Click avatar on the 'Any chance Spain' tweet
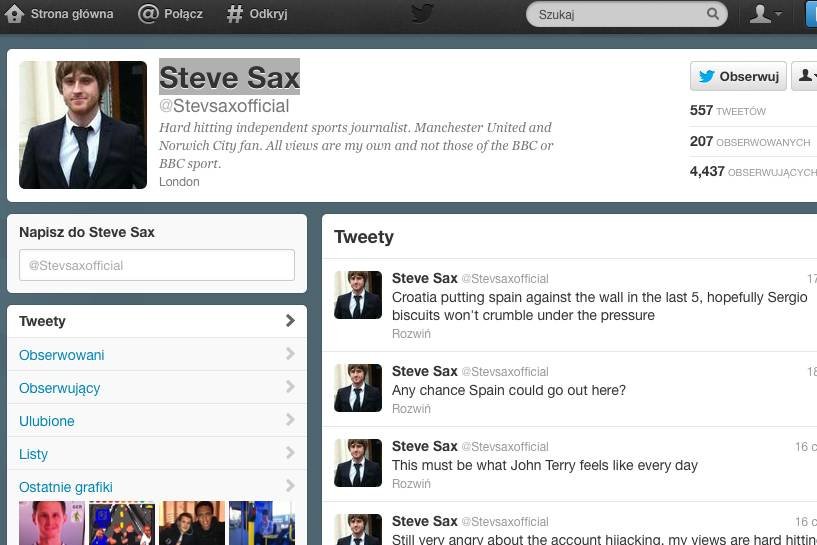This screenshot has height=545, width=817. 358,388
